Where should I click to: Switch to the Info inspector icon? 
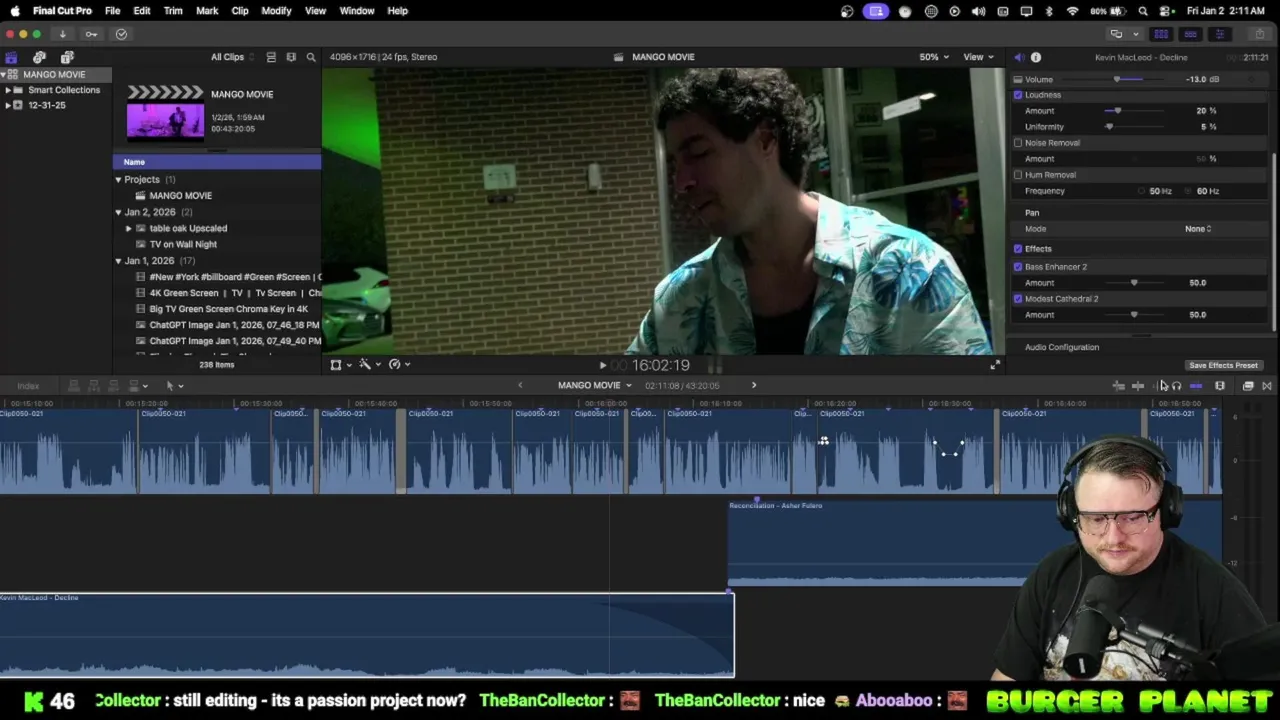(x=1036, y=57)
